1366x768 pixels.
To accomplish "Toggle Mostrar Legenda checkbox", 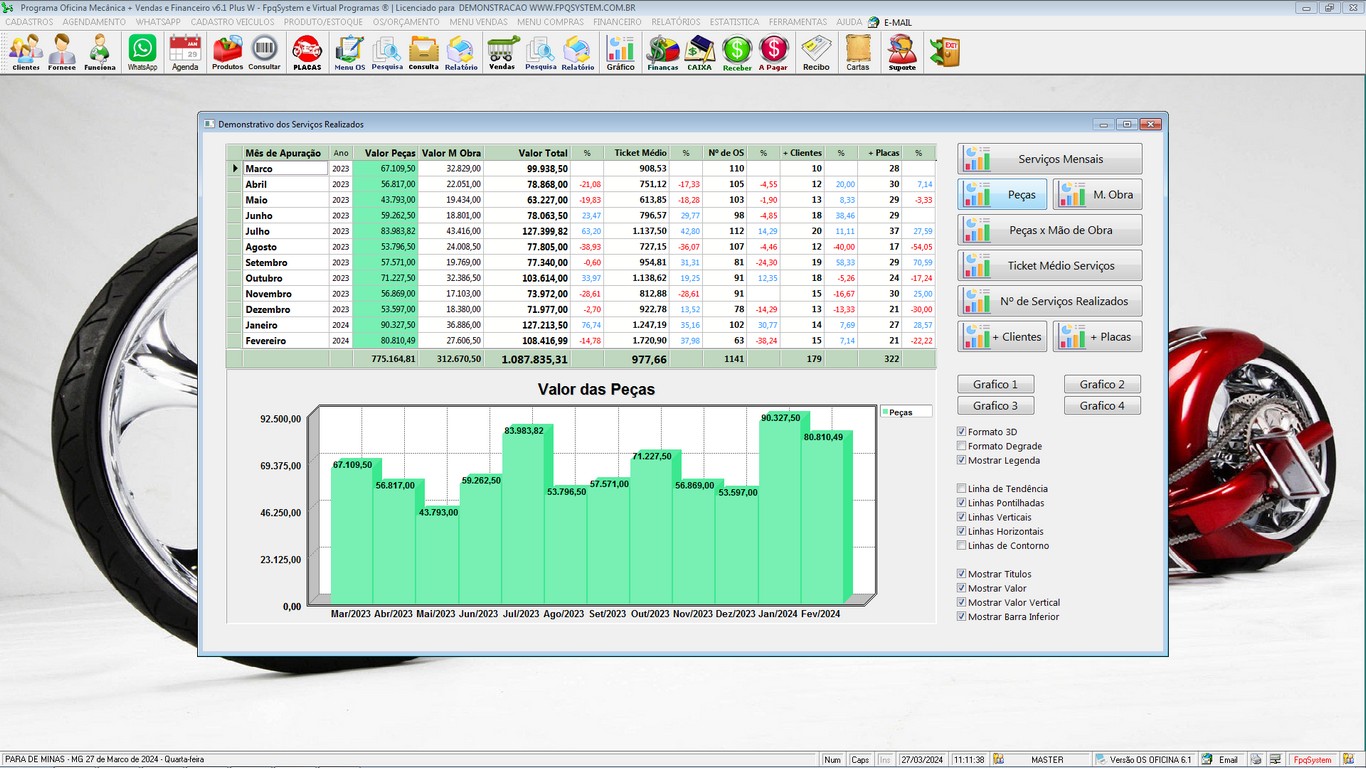I will (962, 460).
